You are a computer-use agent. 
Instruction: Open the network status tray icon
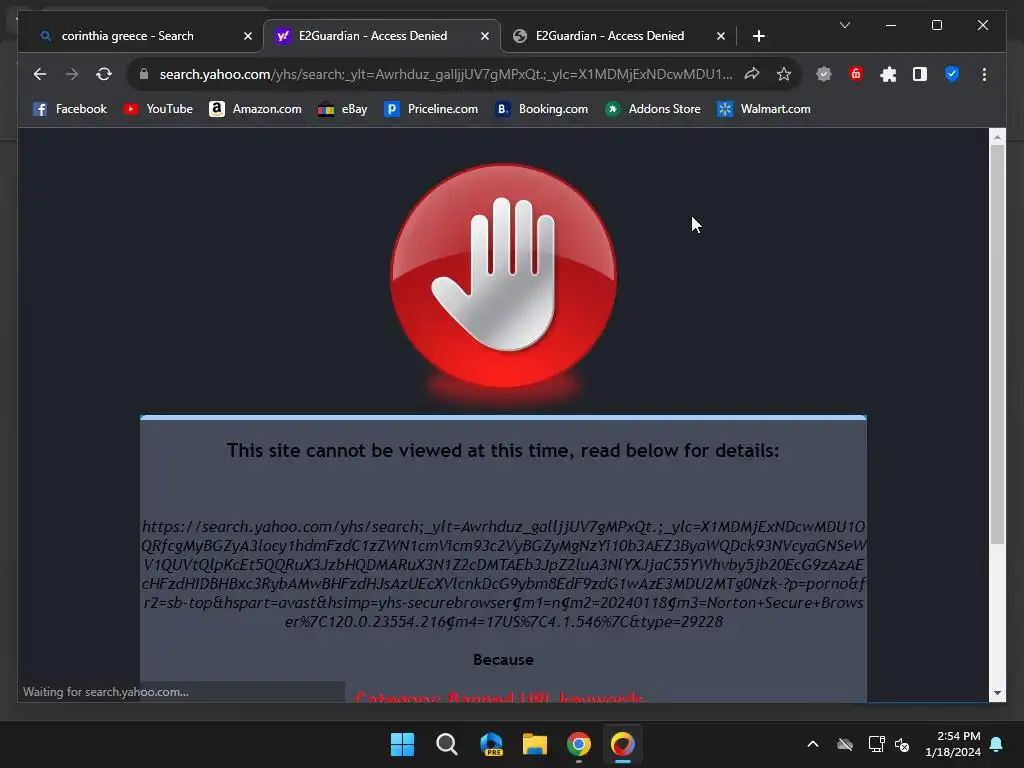[876, 744]
